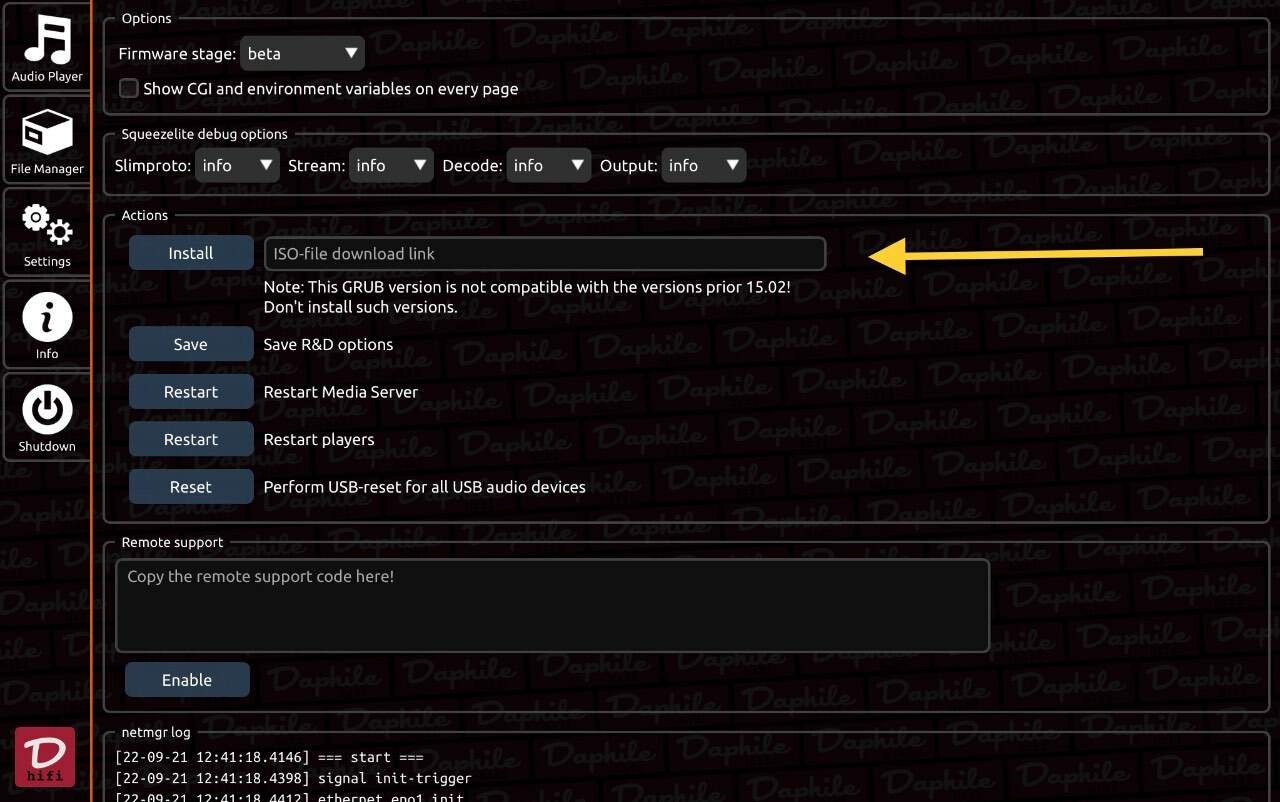
Task: Open the Stream debug level dropdown
Action: click(391, 165)
